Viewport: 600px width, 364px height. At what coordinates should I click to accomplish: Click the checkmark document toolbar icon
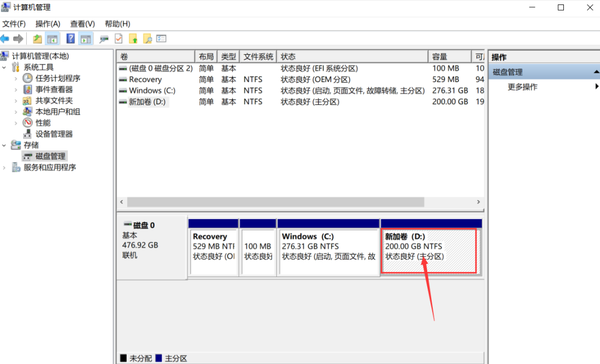tap(119, 39)
